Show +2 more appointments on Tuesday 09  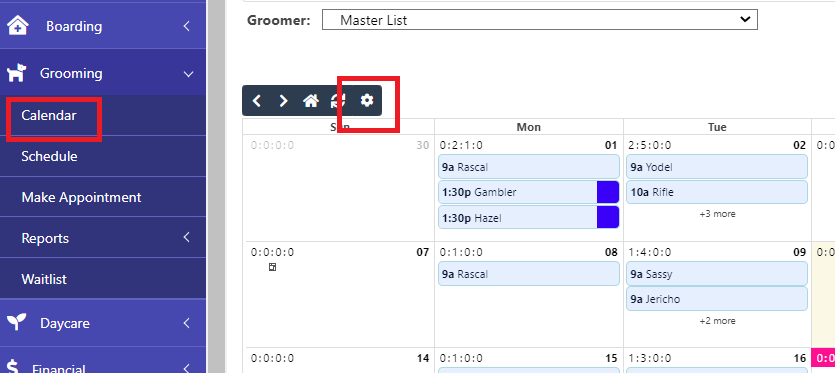point(717,321)
